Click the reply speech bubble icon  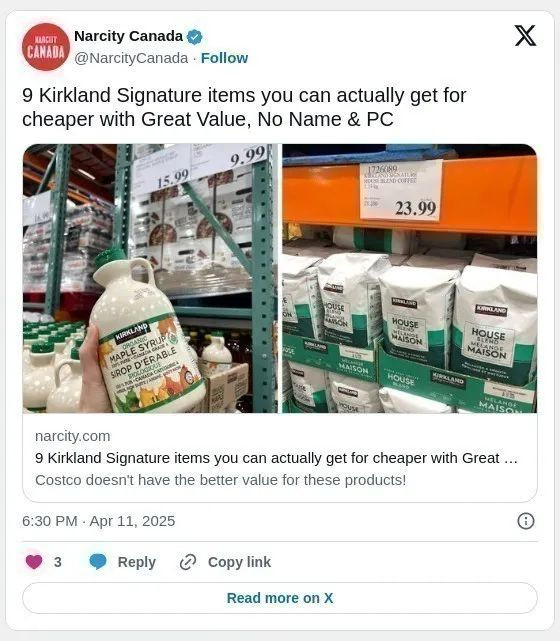coord(98,562)
